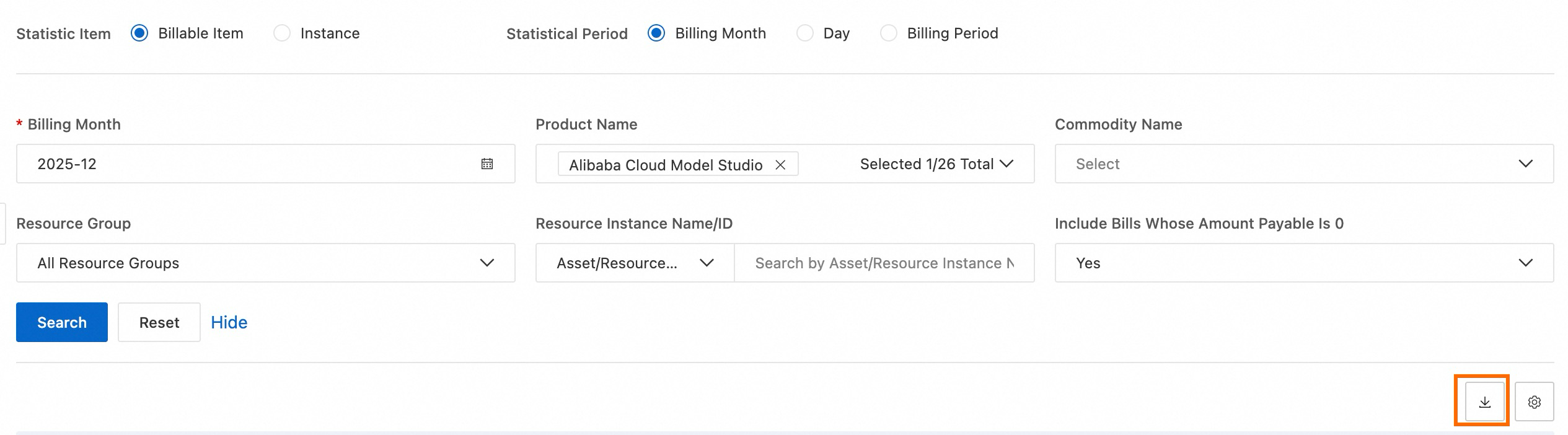Screen dimensions: 1568x435
Task: Click the blue Search button
Action: (x=62, y=322)
